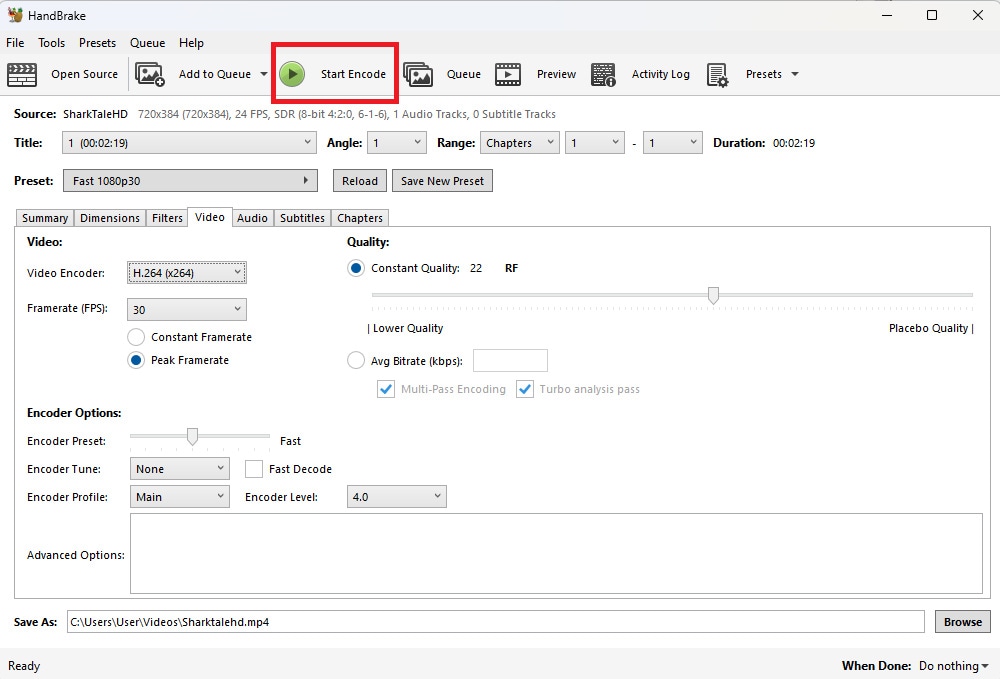1000x679 pixels.
Task: Click the Preview filmstrip icon
Action: click(x=508, y=75)
